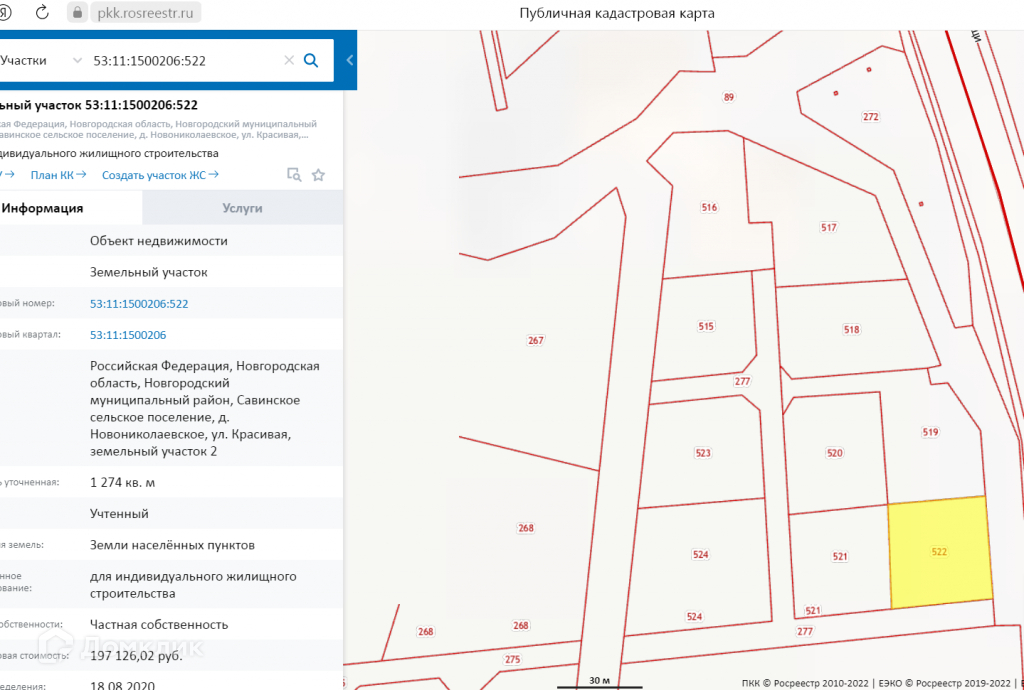The image size is (1024, 690).
Task: Open the Создать участок ЖС link
Action: tap(160, 175)
